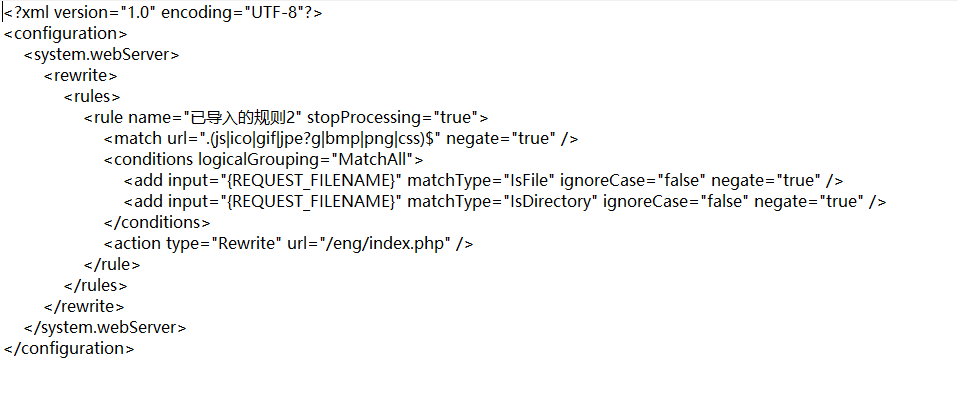The height and width of the screenshot is (393, 958).
Task: Place cursor in opening configuration tag
Action: coord(65,34)
